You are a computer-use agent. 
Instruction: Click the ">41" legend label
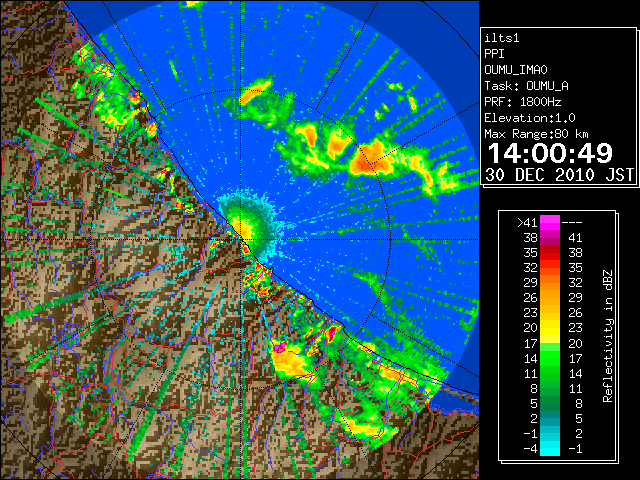(x=527, y=223)
